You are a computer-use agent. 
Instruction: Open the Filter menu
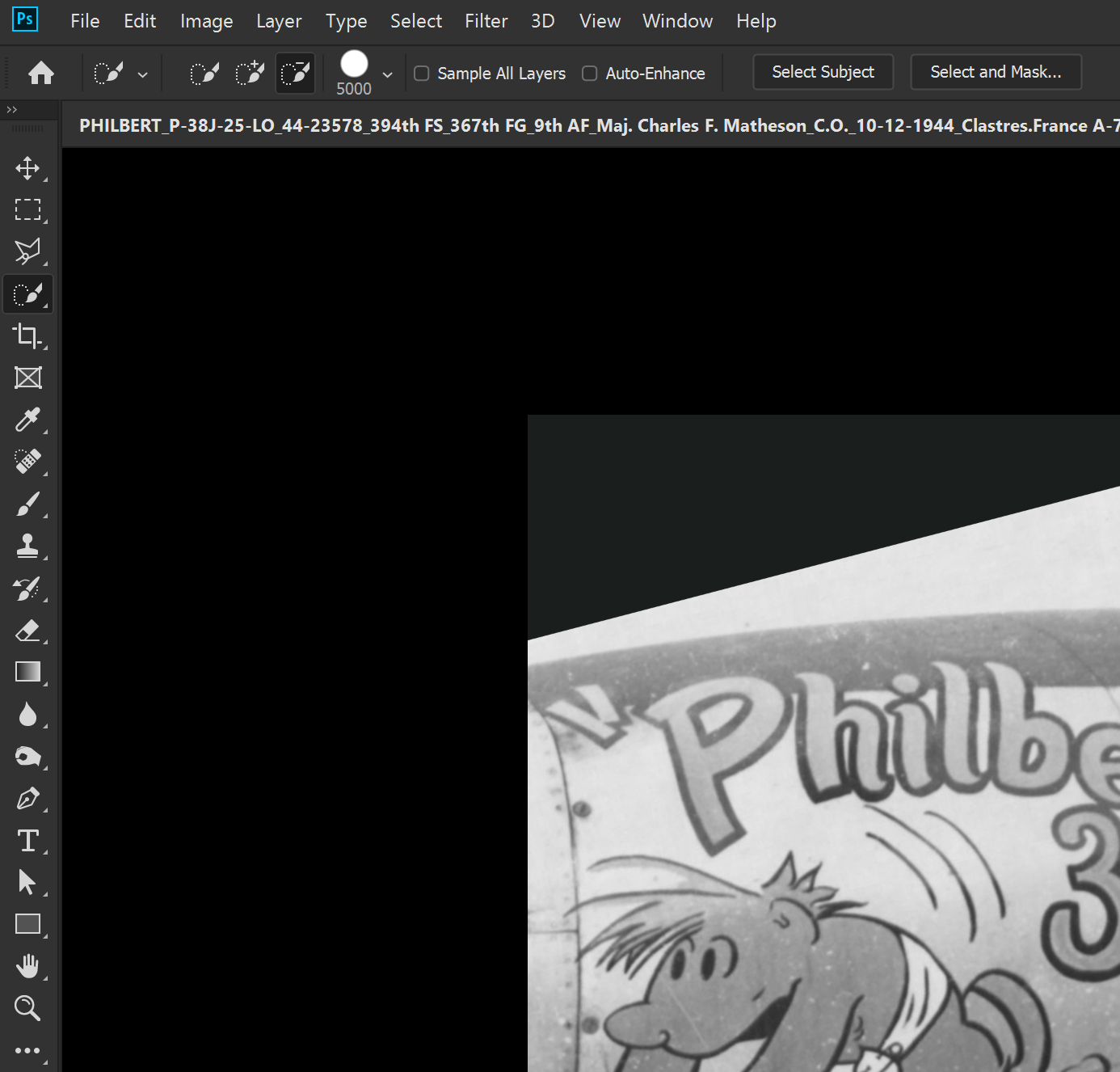[486, 21]
